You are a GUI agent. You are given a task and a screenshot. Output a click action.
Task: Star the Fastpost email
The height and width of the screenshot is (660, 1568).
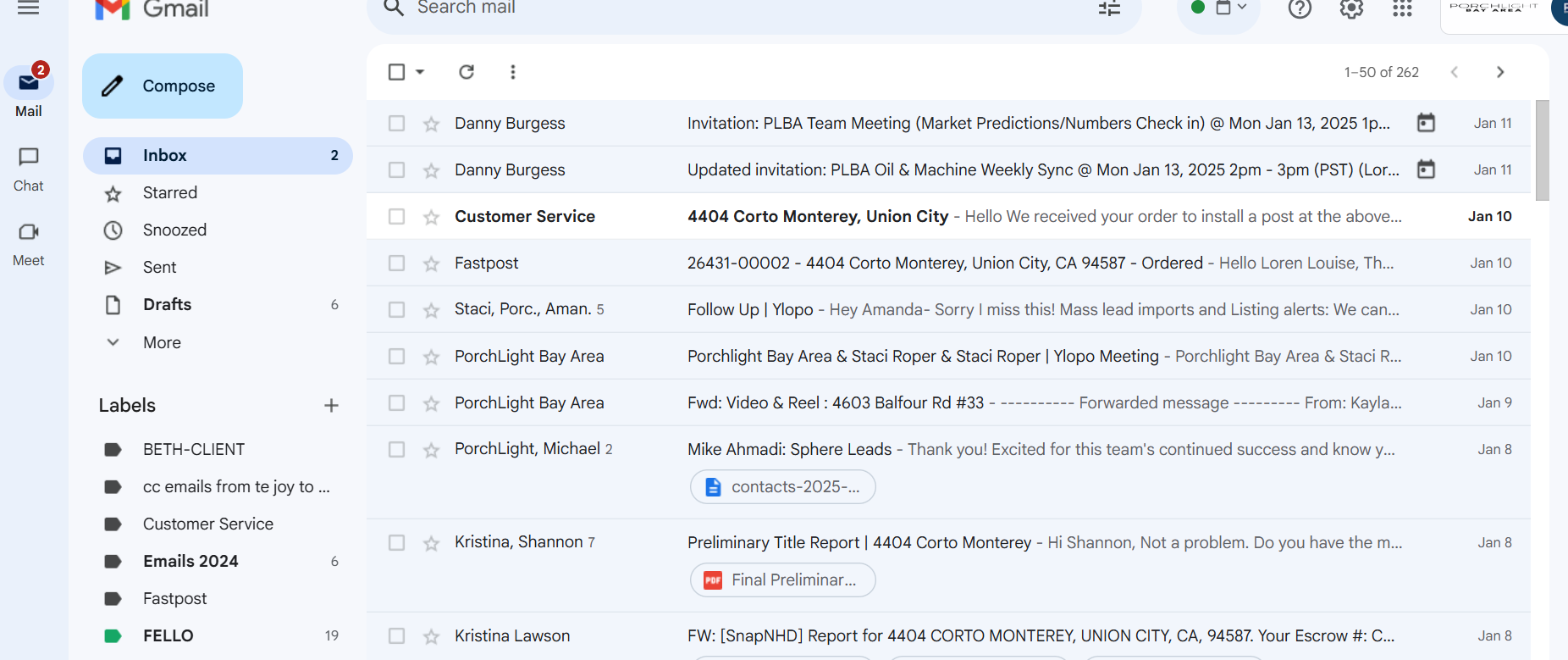[x=432, y=263]
